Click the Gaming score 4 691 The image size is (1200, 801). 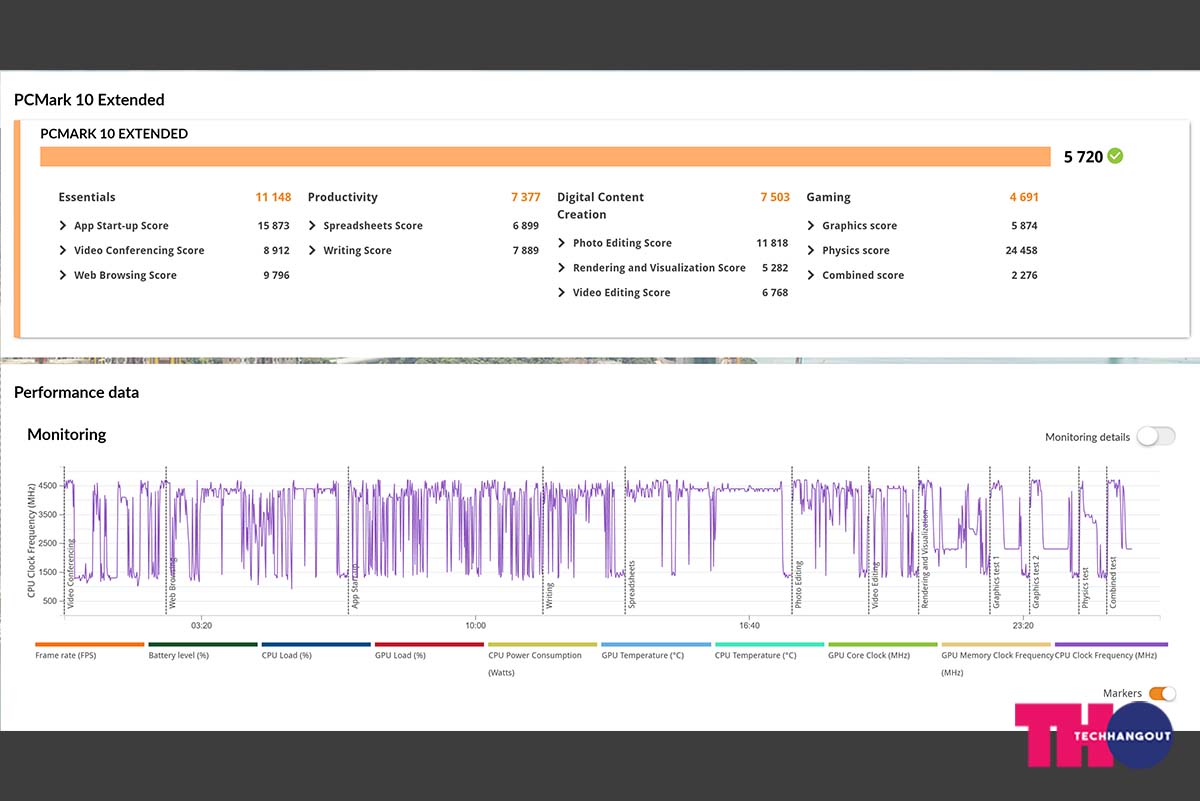(1024, 197)
